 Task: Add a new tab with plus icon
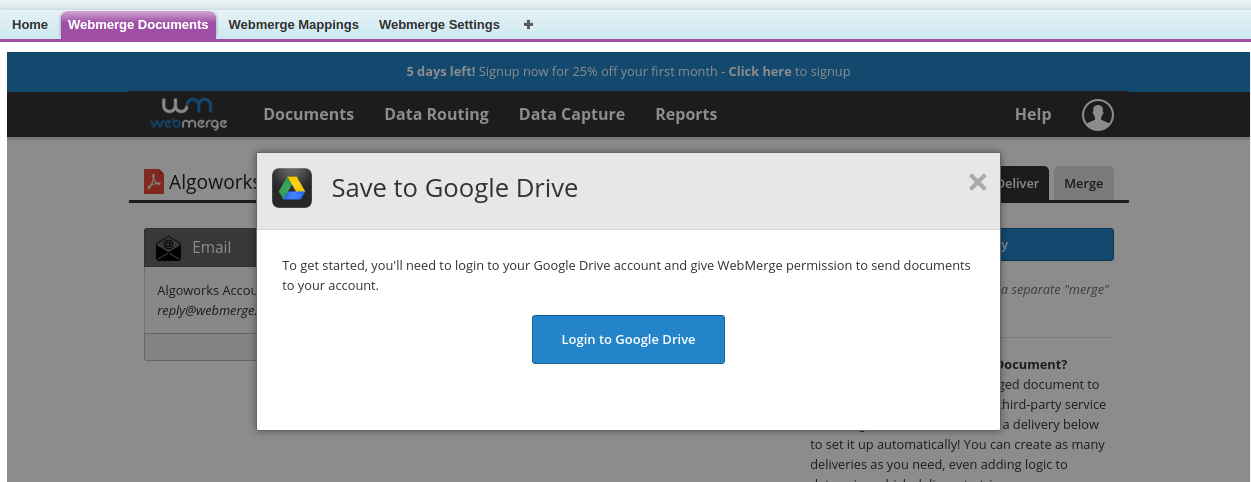(528, 25)
